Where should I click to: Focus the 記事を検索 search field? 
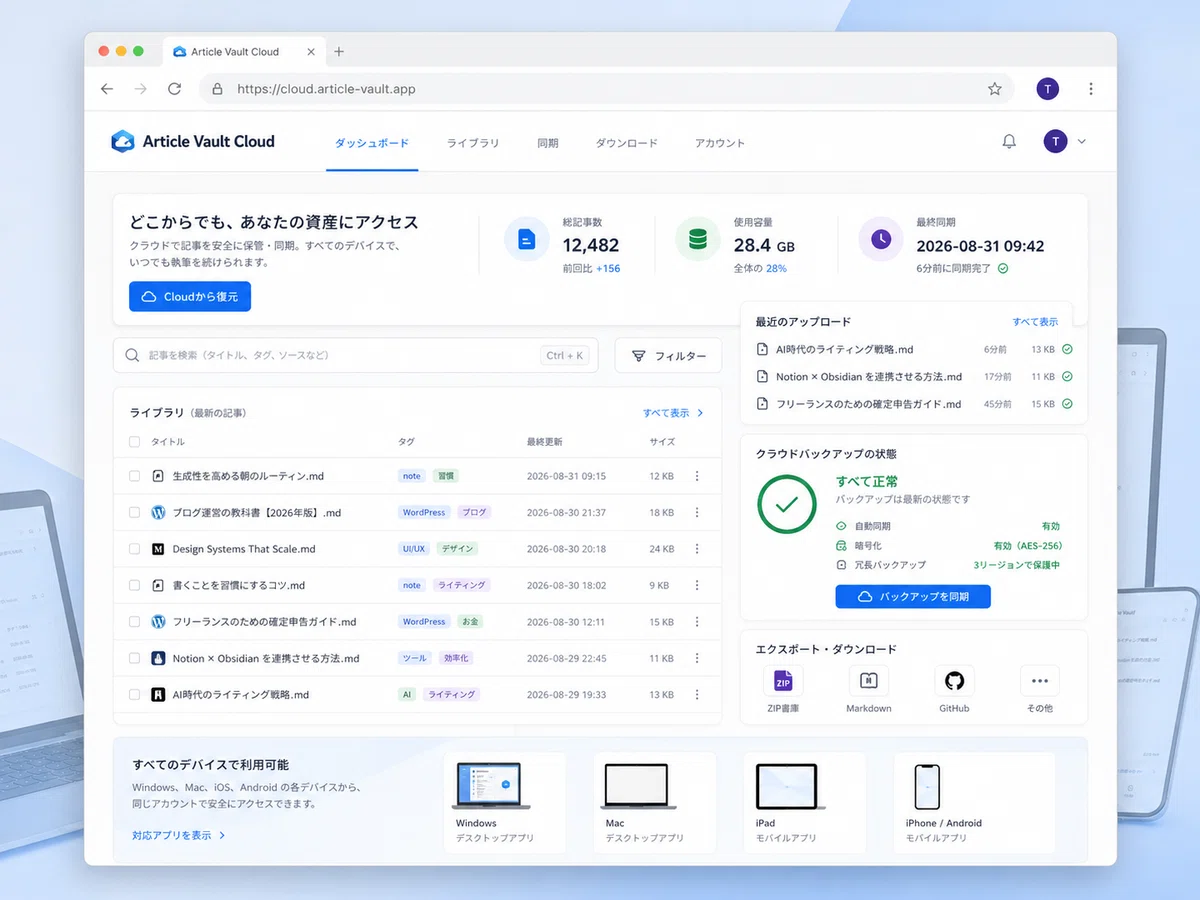[x=356, y=355]
